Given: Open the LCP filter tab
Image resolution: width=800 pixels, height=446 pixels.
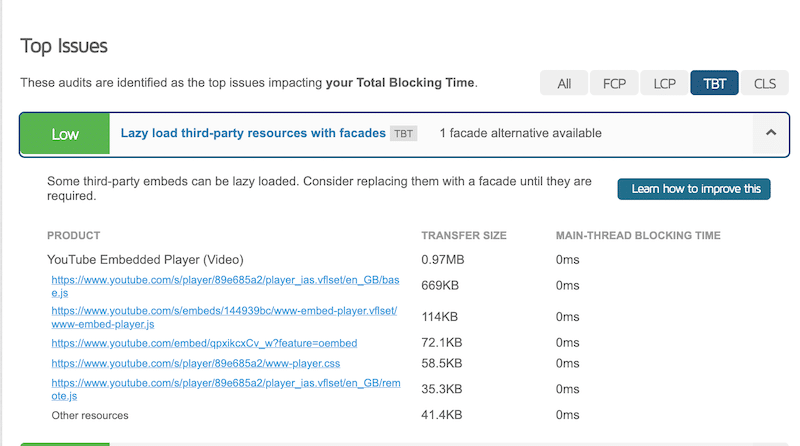Looking at the screenshot, I should [665, 83].
